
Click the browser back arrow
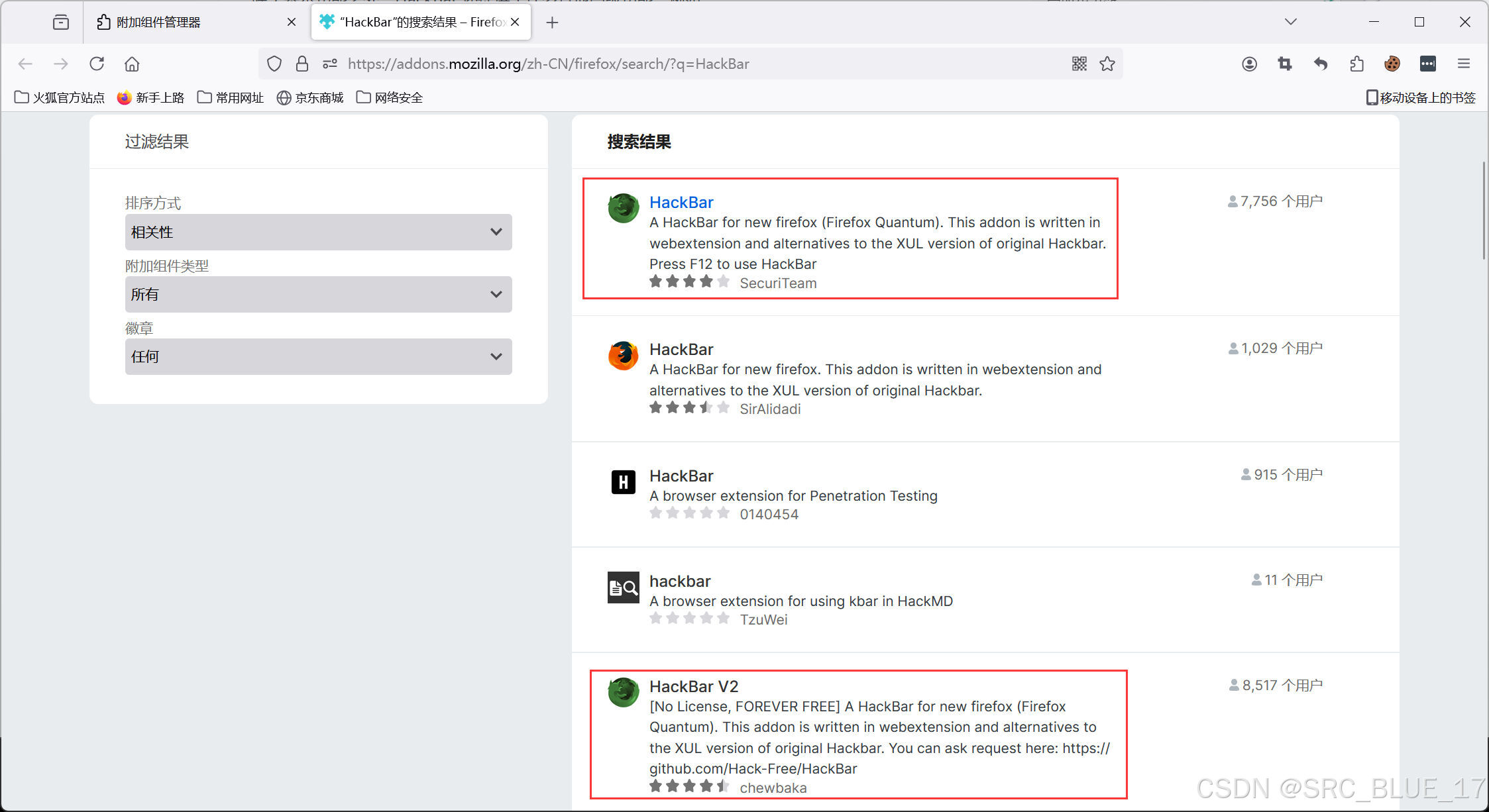point(25,64)
